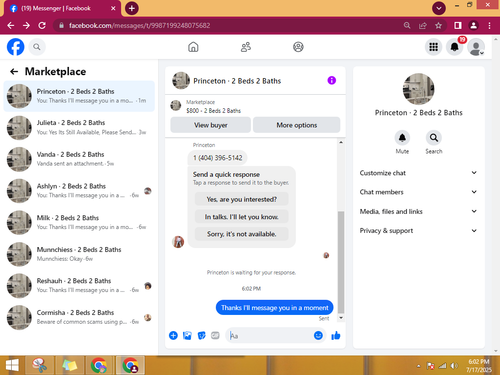Open taskbar volume speaker icon

point(454,366)
